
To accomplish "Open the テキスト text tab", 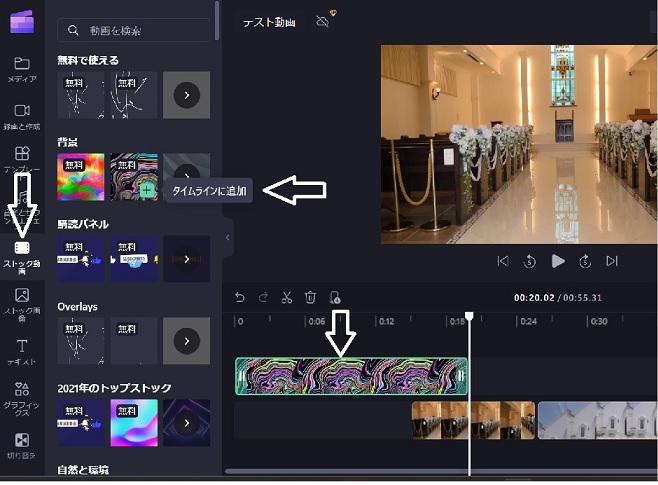I will click(x=22, y=352).
